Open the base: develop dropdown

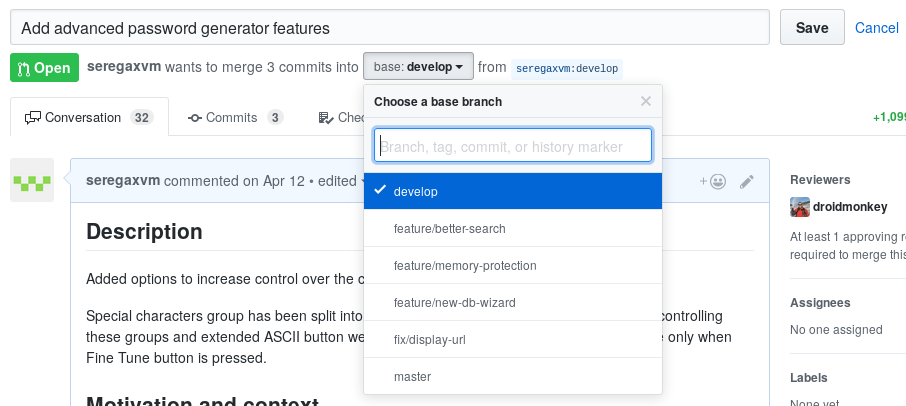pos(417,68)
